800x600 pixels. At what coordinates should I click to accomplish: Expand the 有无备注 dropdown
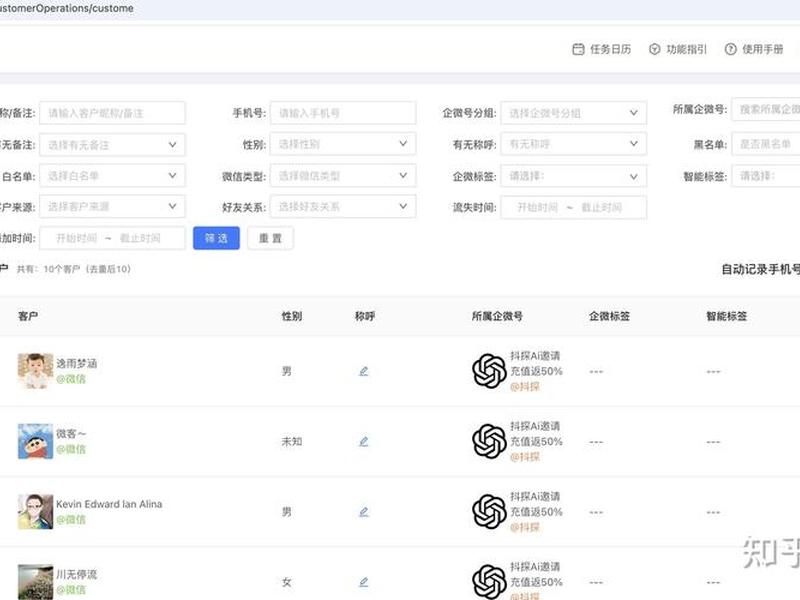coord(112,145)
